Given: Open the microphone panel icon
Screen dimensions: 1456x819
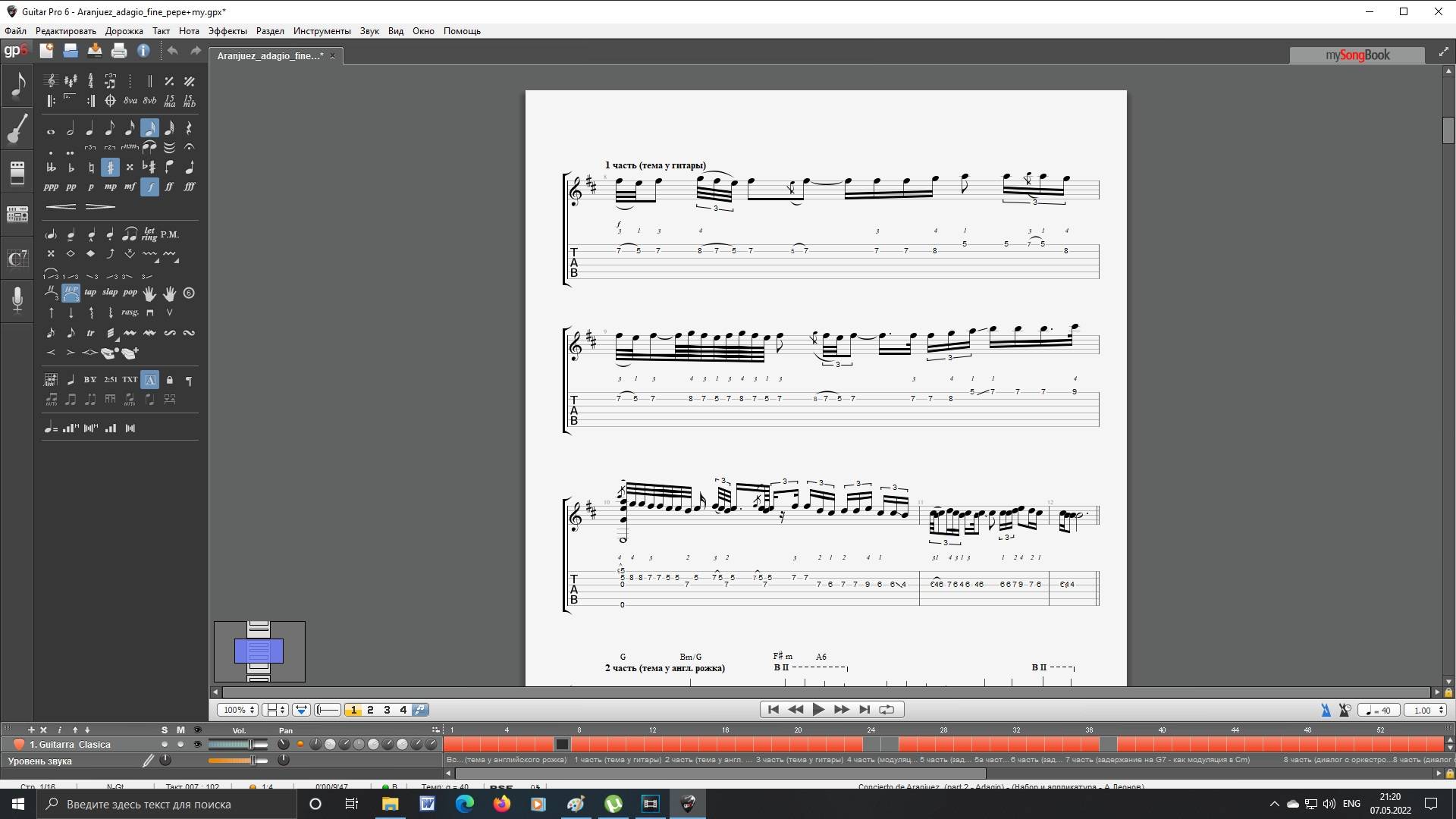Looking at the screenshot, I should tap(17, 301).
